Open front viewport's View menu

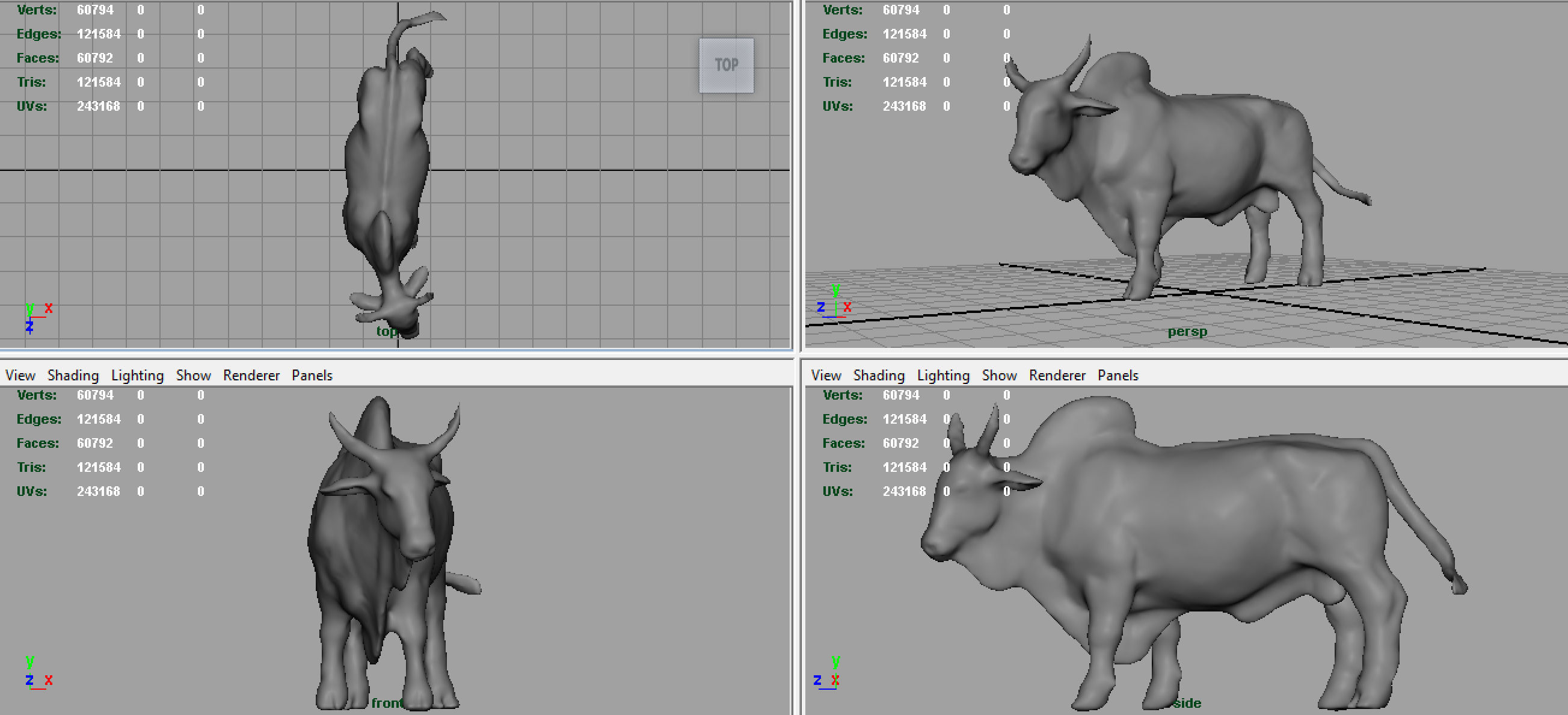(20, 375)
